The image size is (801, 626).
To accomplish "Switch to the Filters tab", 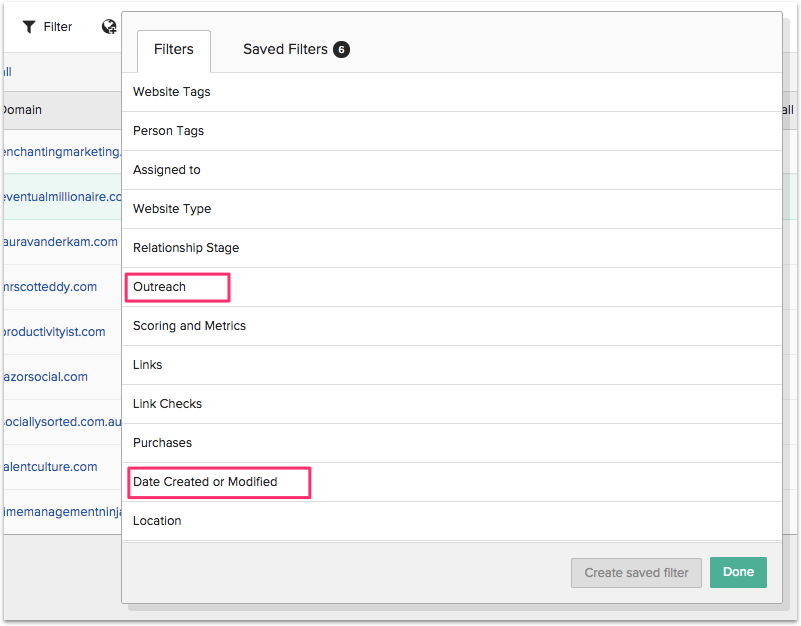I will (173, 48).
